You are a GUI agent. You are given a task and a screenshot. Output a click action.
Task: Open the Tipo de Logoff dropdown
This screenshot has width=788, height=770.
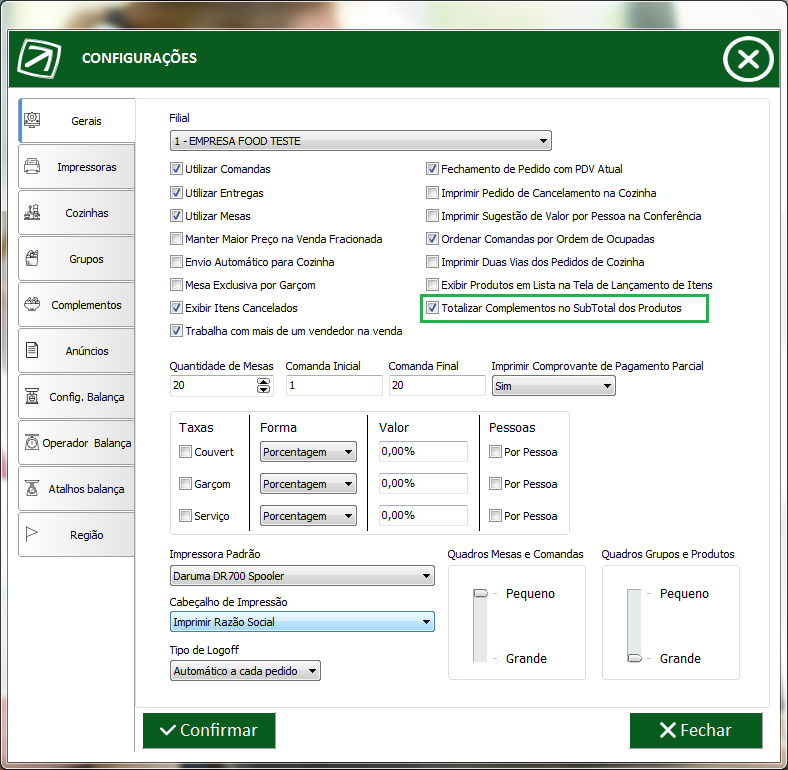(x=245, y=671)
